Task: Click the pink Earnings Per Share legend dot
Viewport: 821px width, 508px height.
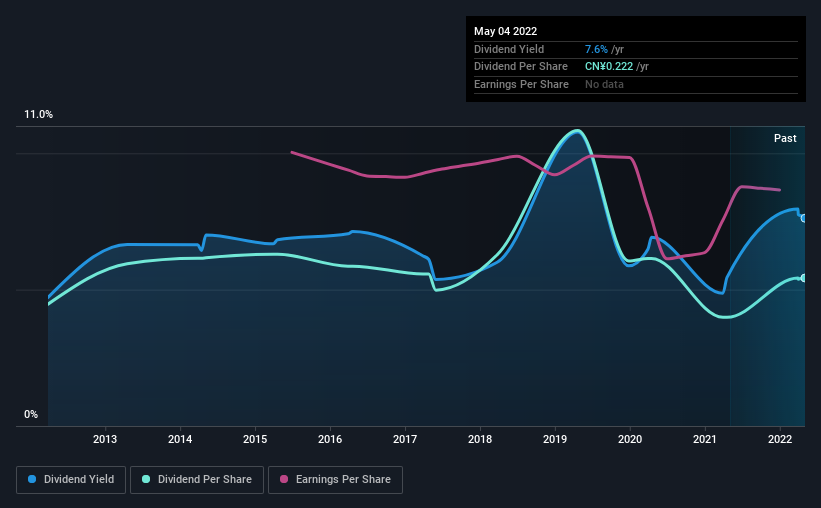Action: click(x=284, y=479)
